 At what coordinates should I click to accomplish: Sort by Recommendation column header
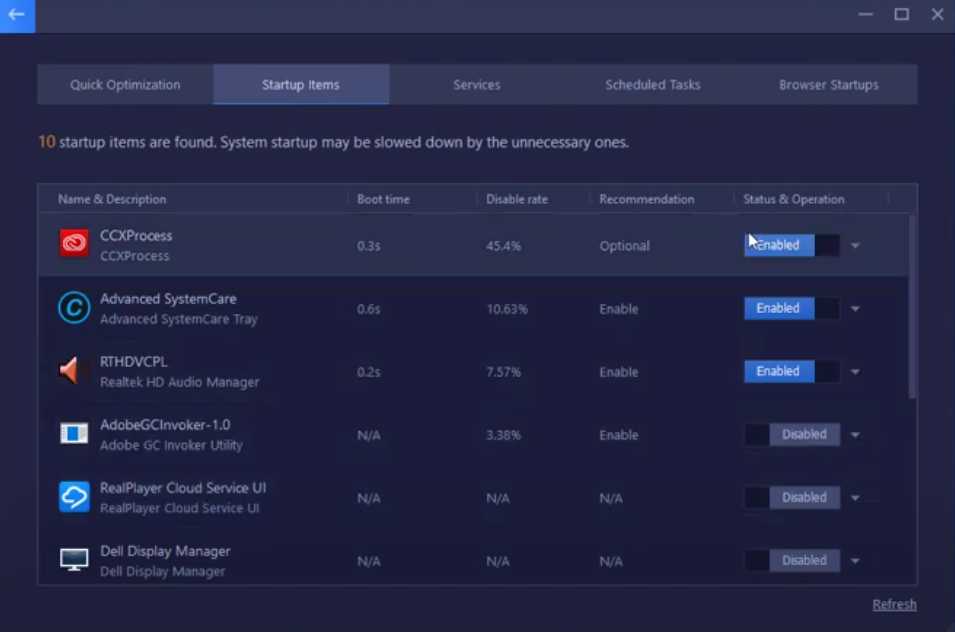tap(647, 199)
